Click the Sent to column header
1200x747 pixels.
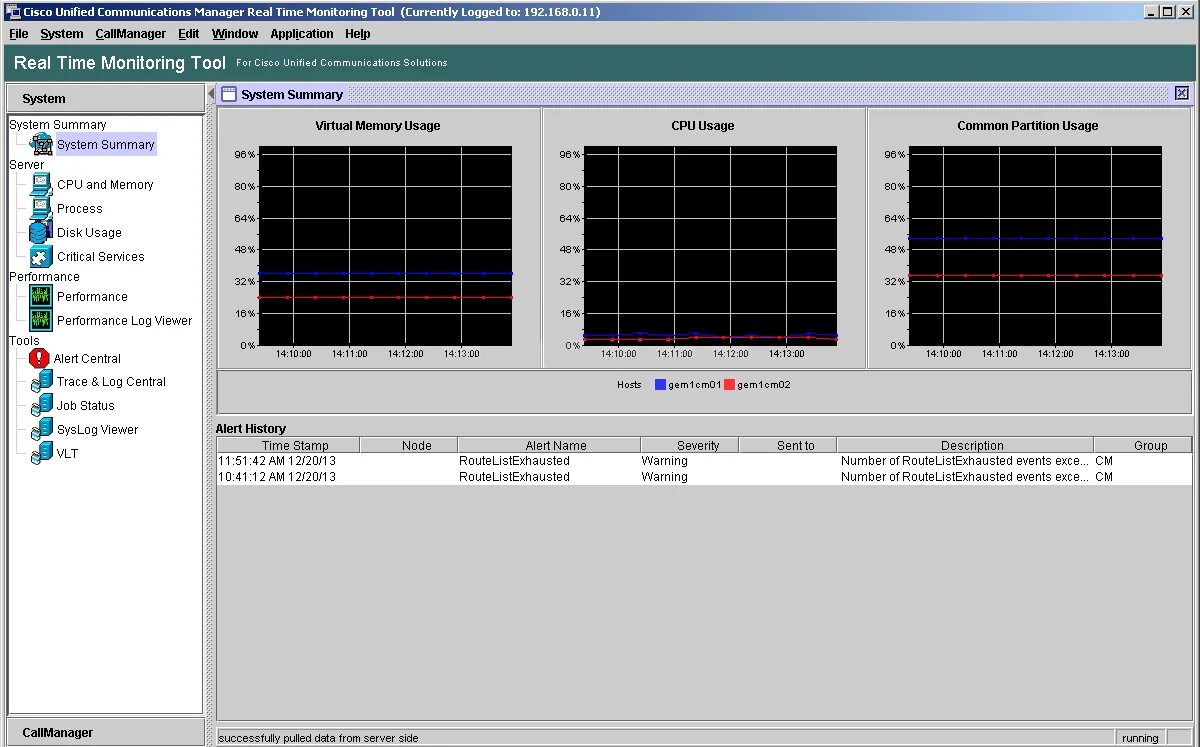click(788, 445)
